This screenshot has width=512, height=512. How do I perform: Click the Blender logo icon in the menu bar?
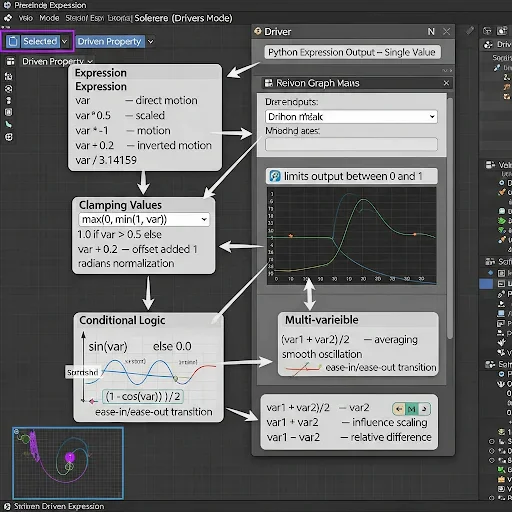[7, 18]
